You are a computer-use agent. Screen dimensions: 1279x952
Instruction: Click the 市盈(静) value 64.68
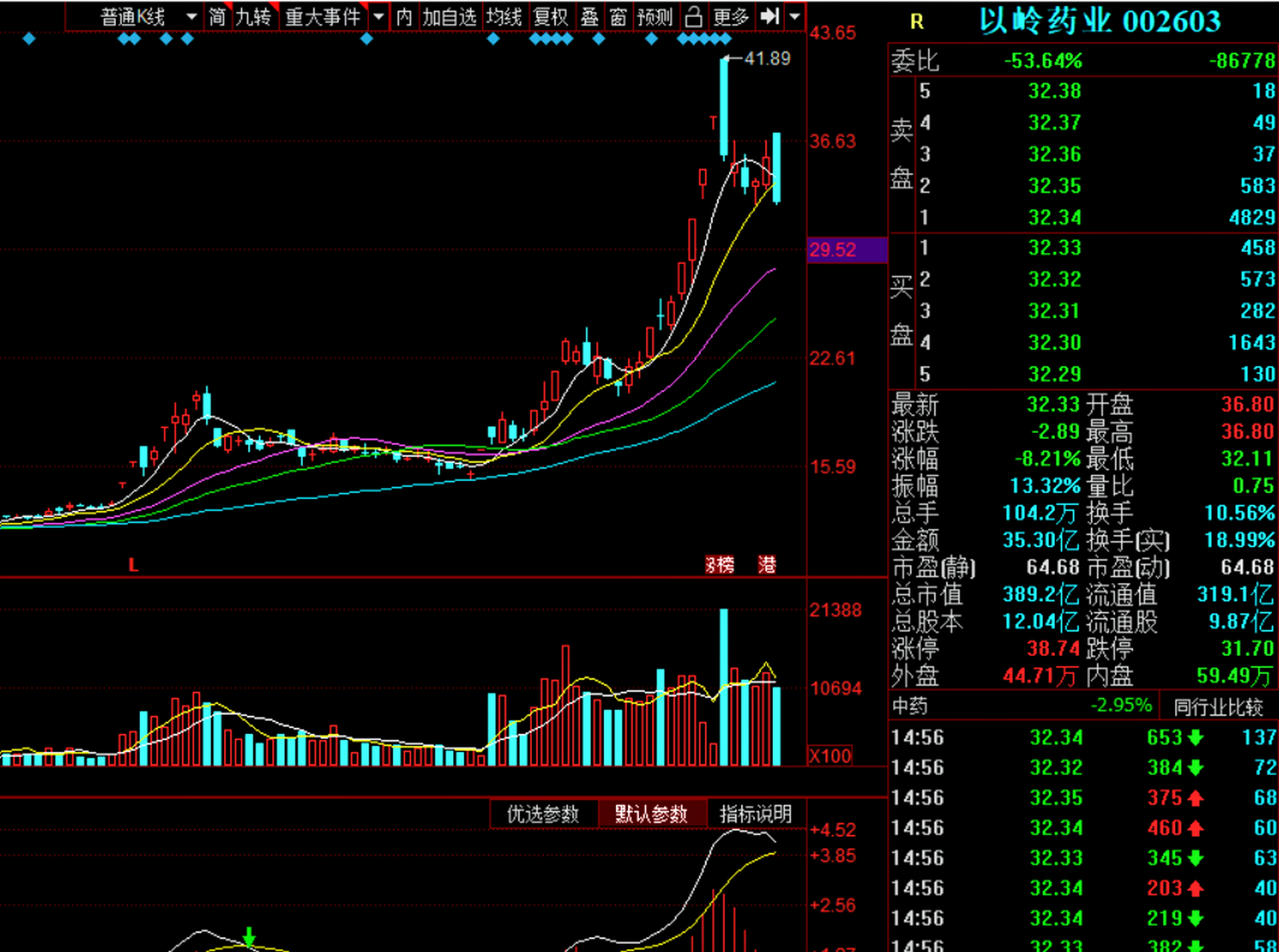pyautogui.click(x=1053, y=567)
